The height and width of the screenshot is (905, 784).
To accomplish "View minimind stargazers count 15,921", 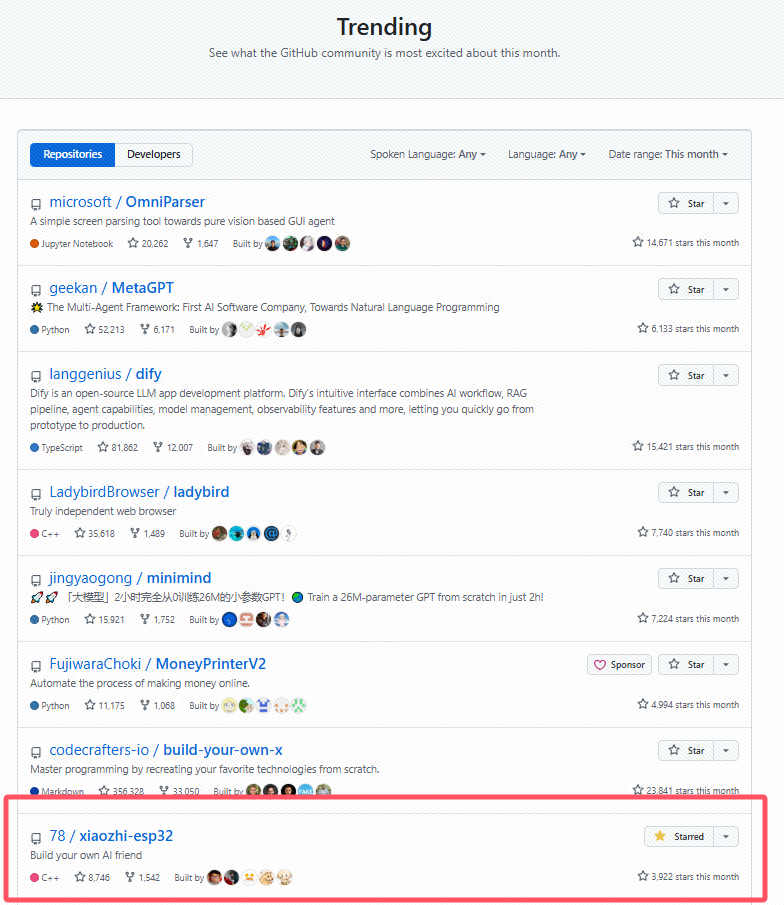I will coord(104,619).
